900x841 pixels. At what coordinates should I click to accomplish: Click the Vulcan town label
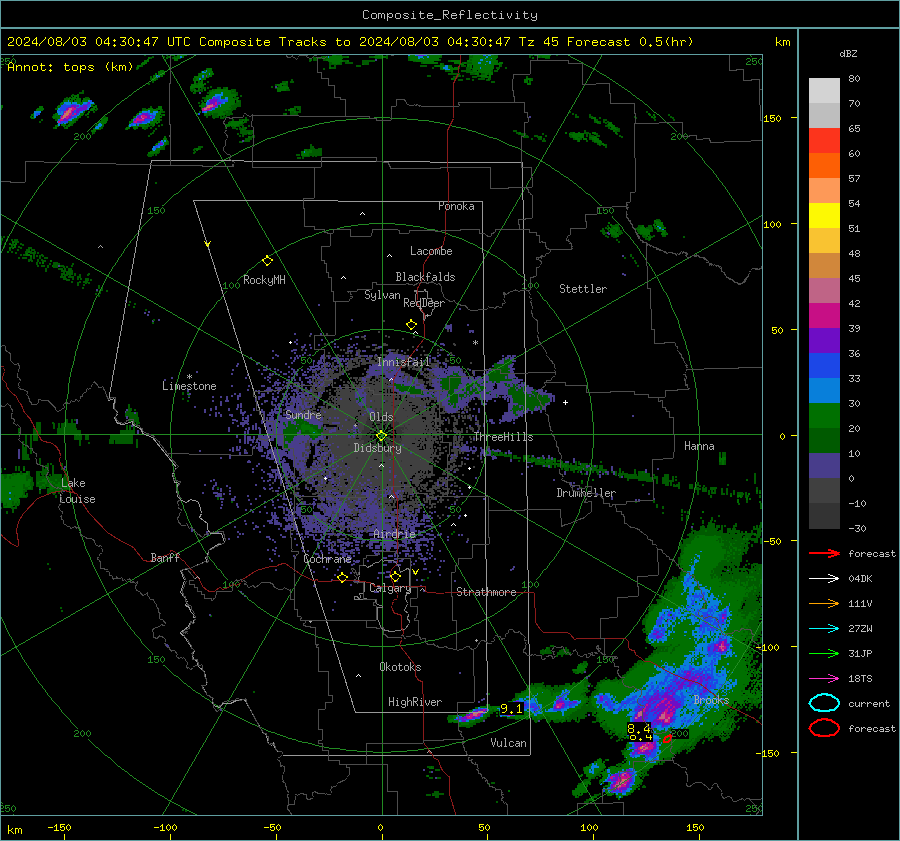pos(508,743)
